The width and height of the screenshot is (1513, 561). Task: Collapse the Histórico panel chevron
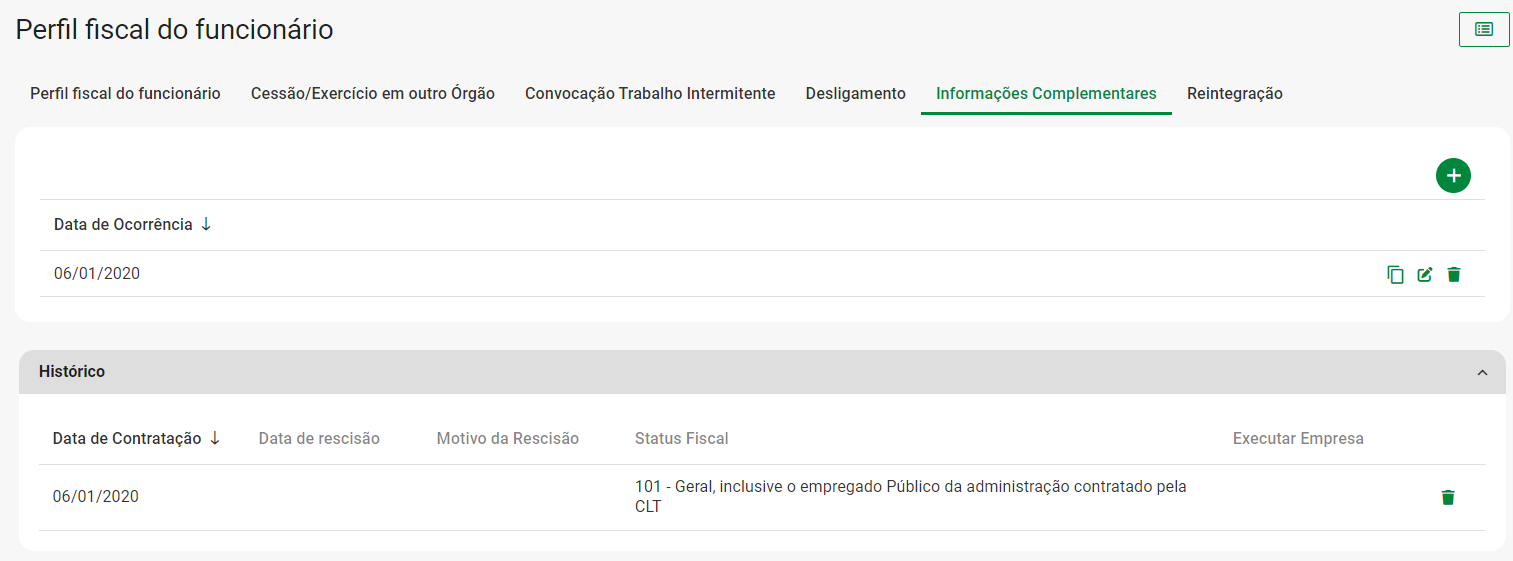coord(1482,372)
